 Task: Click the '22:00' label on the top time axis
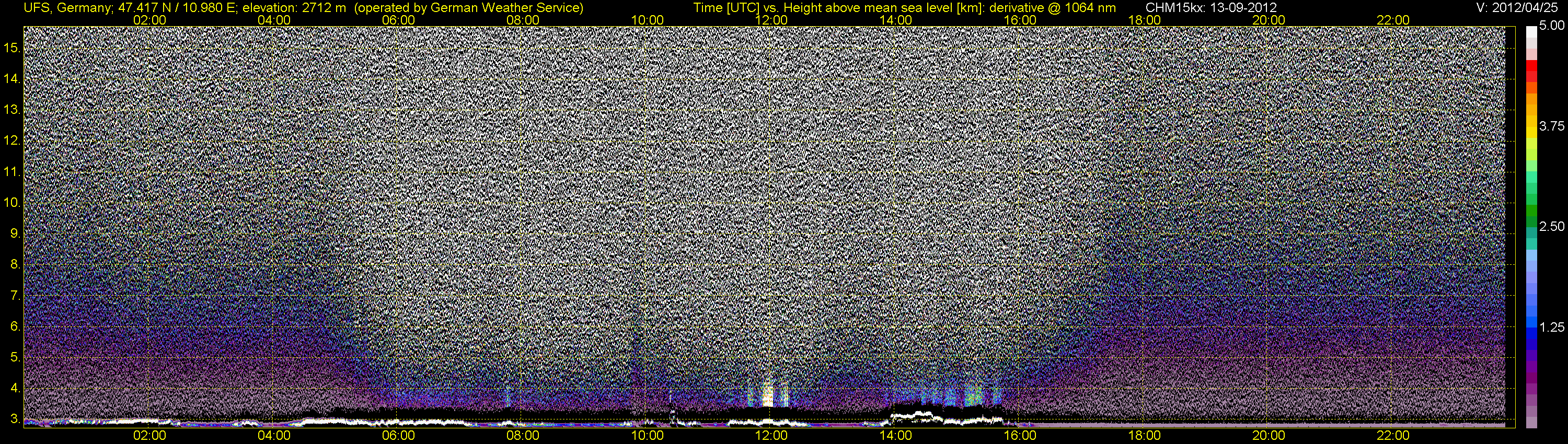(x=1393, y=19)
